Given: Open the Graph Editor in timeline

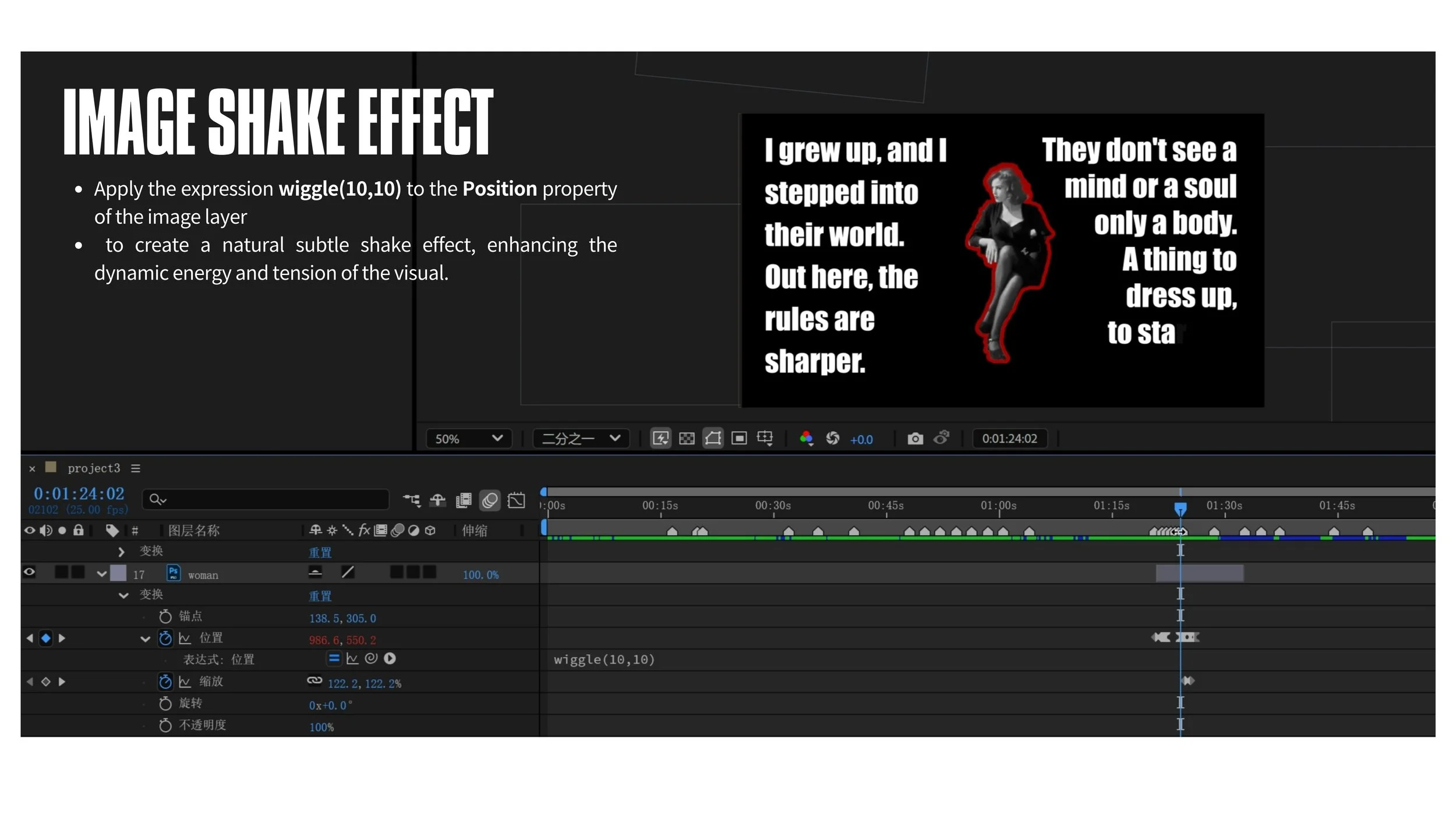Looking at the screenshot, I should pos(516,500).
